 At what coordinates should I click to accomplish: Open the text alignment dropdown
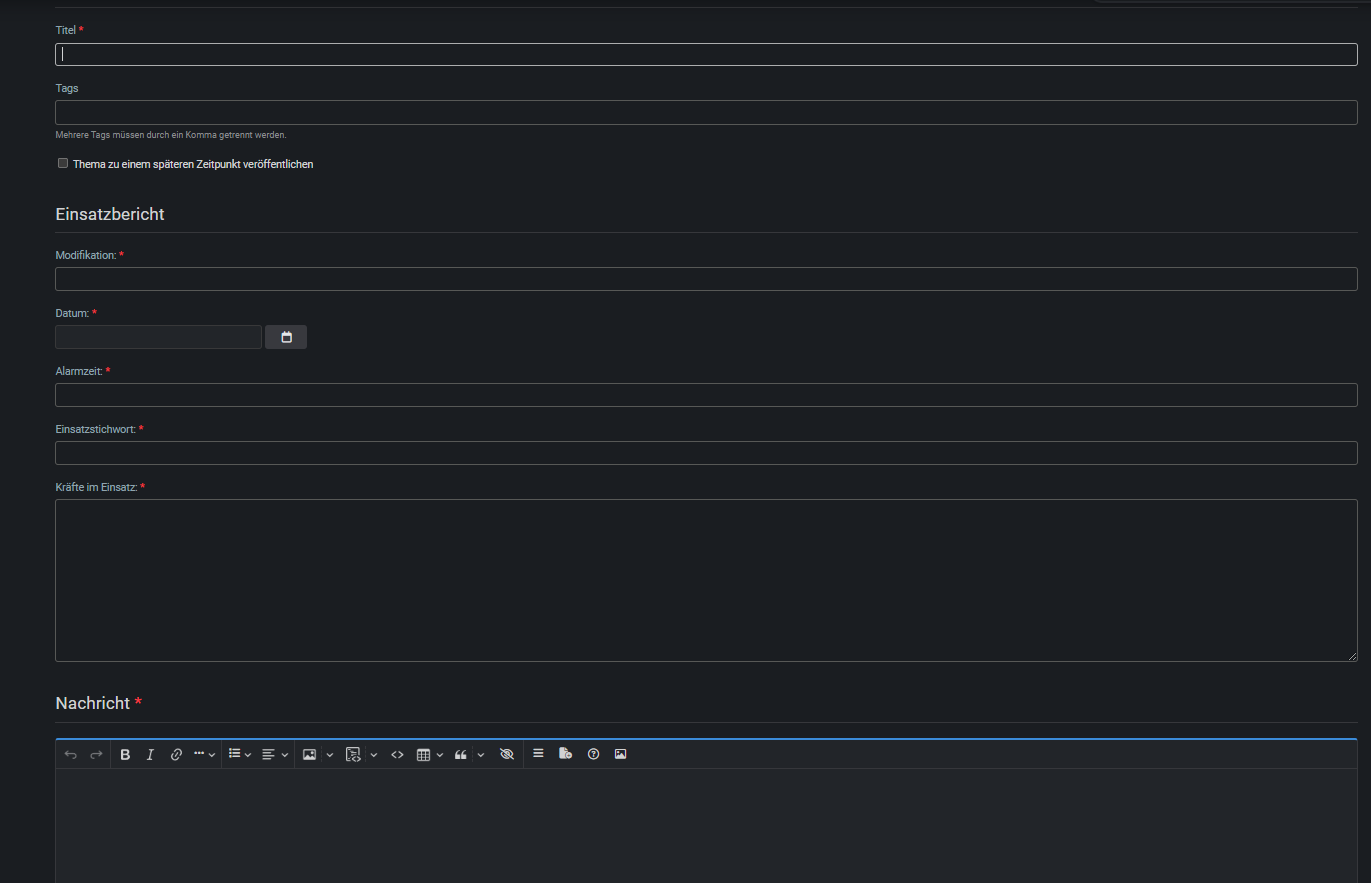click(x=274, y=754)
